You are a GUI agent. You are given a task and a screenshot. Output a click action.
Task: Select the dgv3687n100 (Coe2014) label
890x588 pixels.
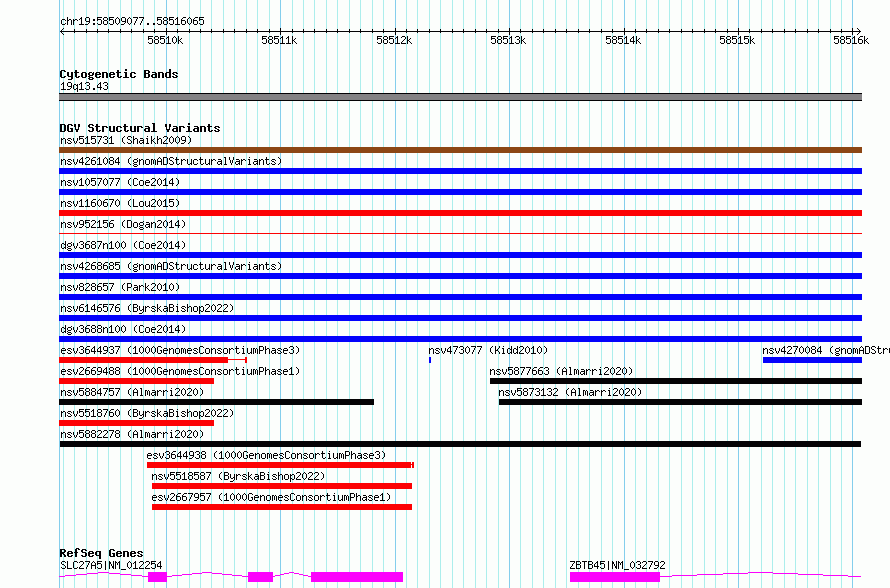[x=123, y=245]
